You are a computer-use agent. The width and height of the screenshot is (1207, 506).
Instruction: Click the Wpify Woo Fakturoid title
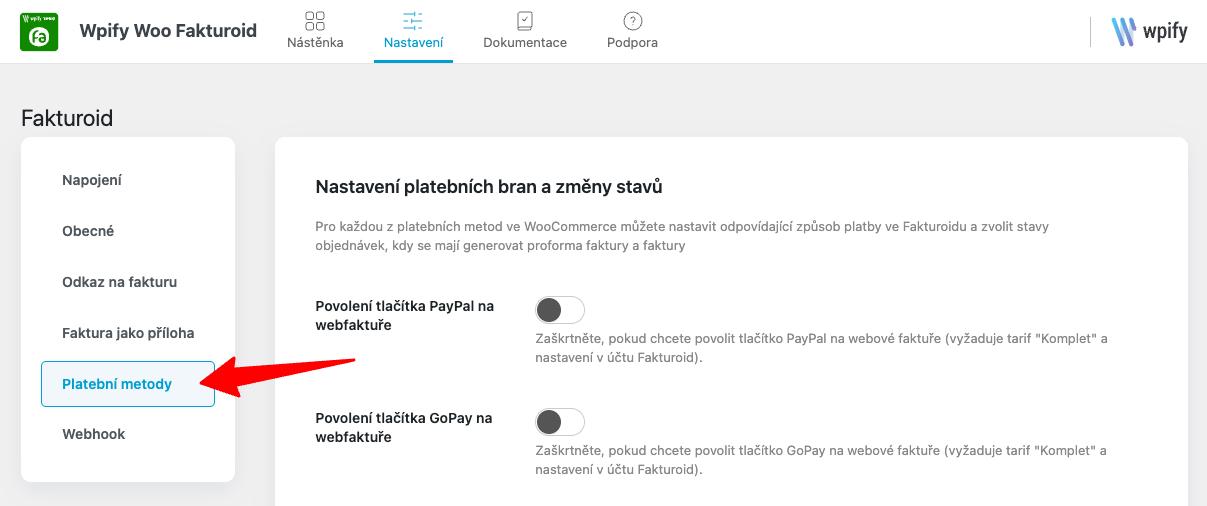(x=168, y=31)
